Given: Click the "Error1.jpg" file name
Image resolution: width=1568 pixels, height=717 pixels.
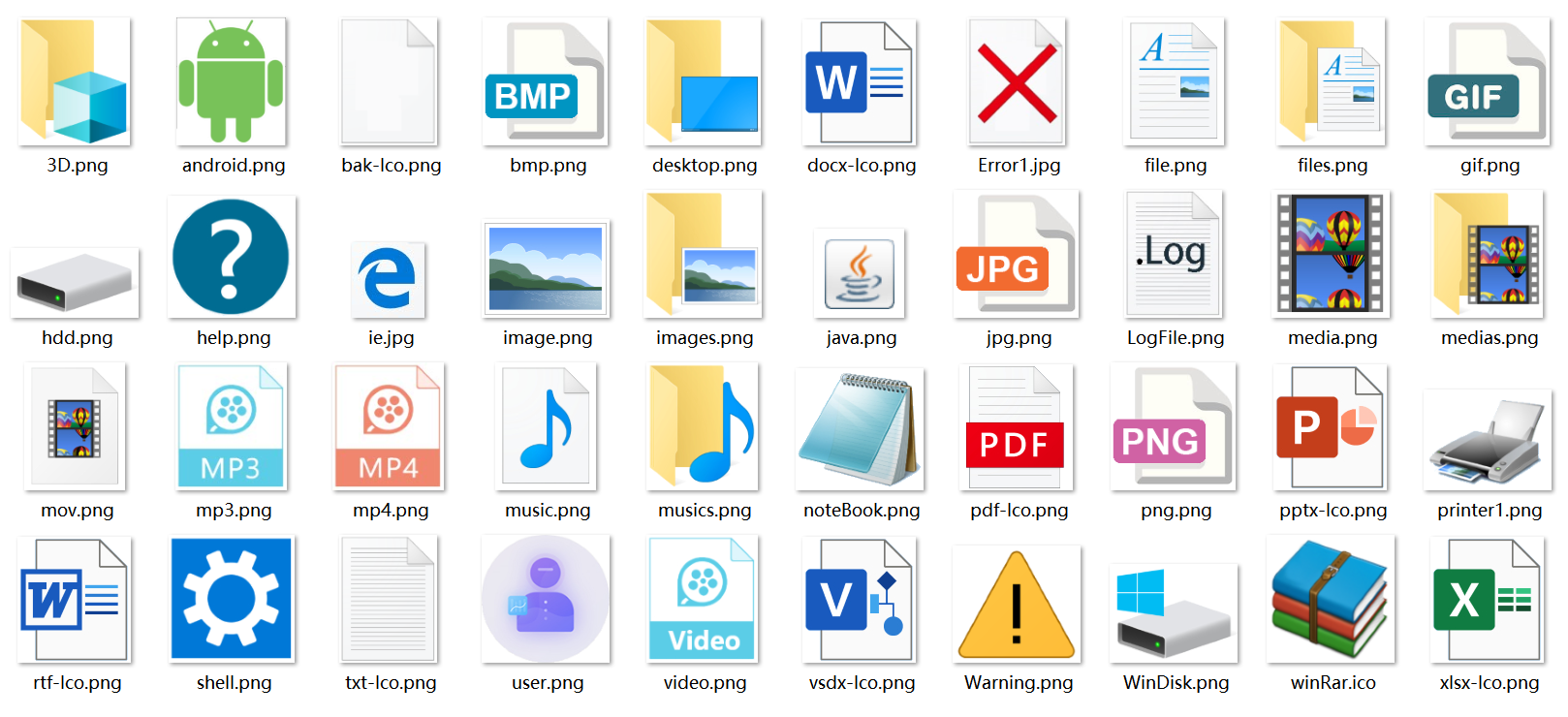Looking at the screenshot, I should tap(1019, 166).
